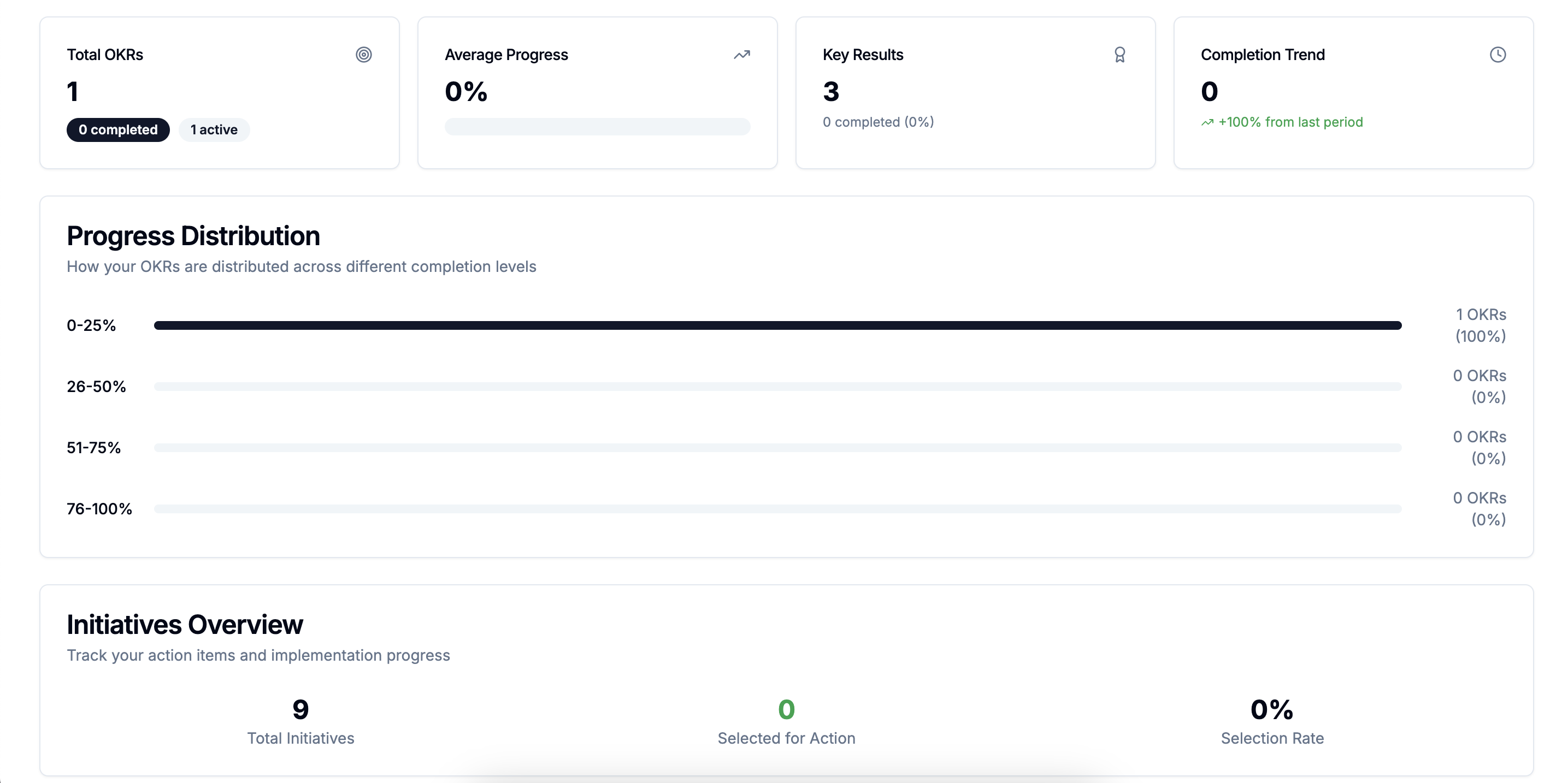This screenshot has width=1568, height=783.
Task: Click the '0 completed' dark badge
Action: coord(118,129)
